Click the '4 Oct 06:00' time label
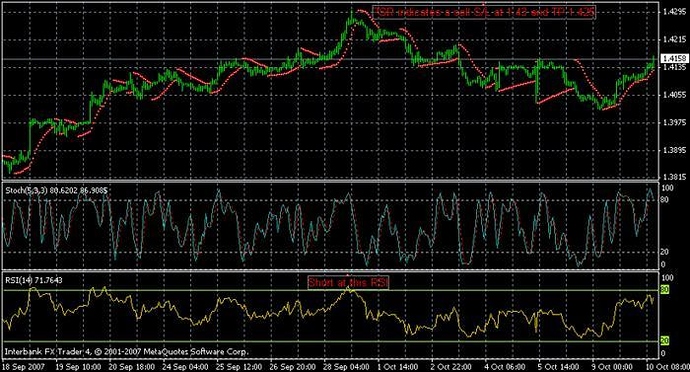This screenshot has height=372, width=690. click(x=505, y=366)
